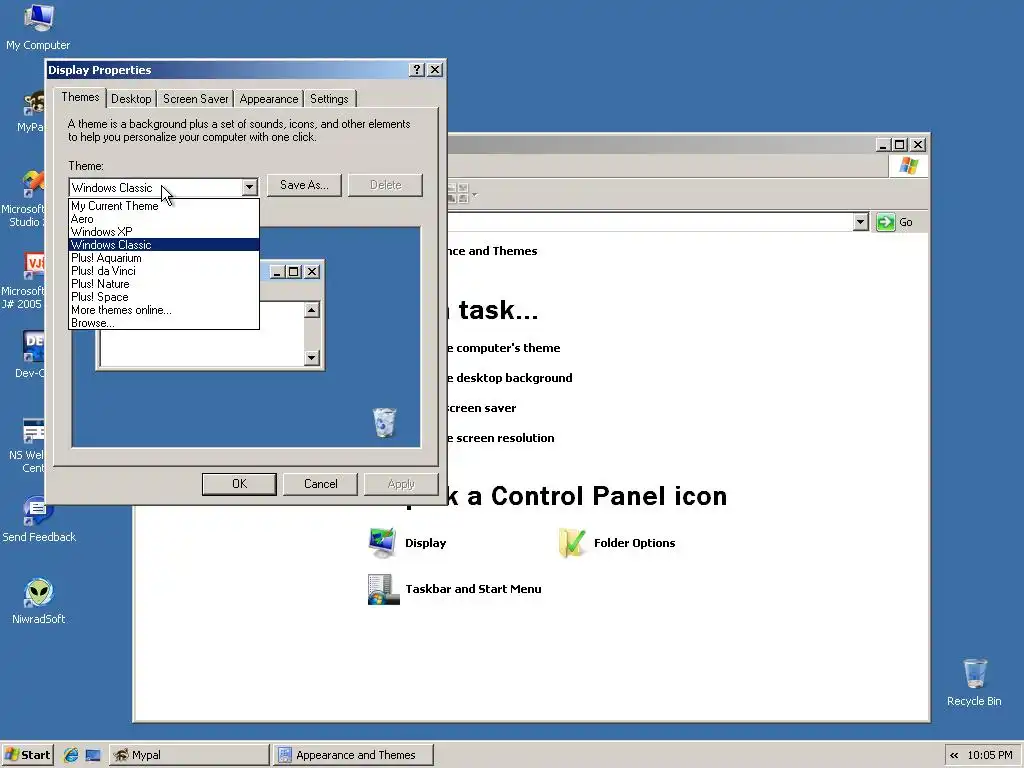Click the Delete button

pyautogui.click(x=385, y=185)
